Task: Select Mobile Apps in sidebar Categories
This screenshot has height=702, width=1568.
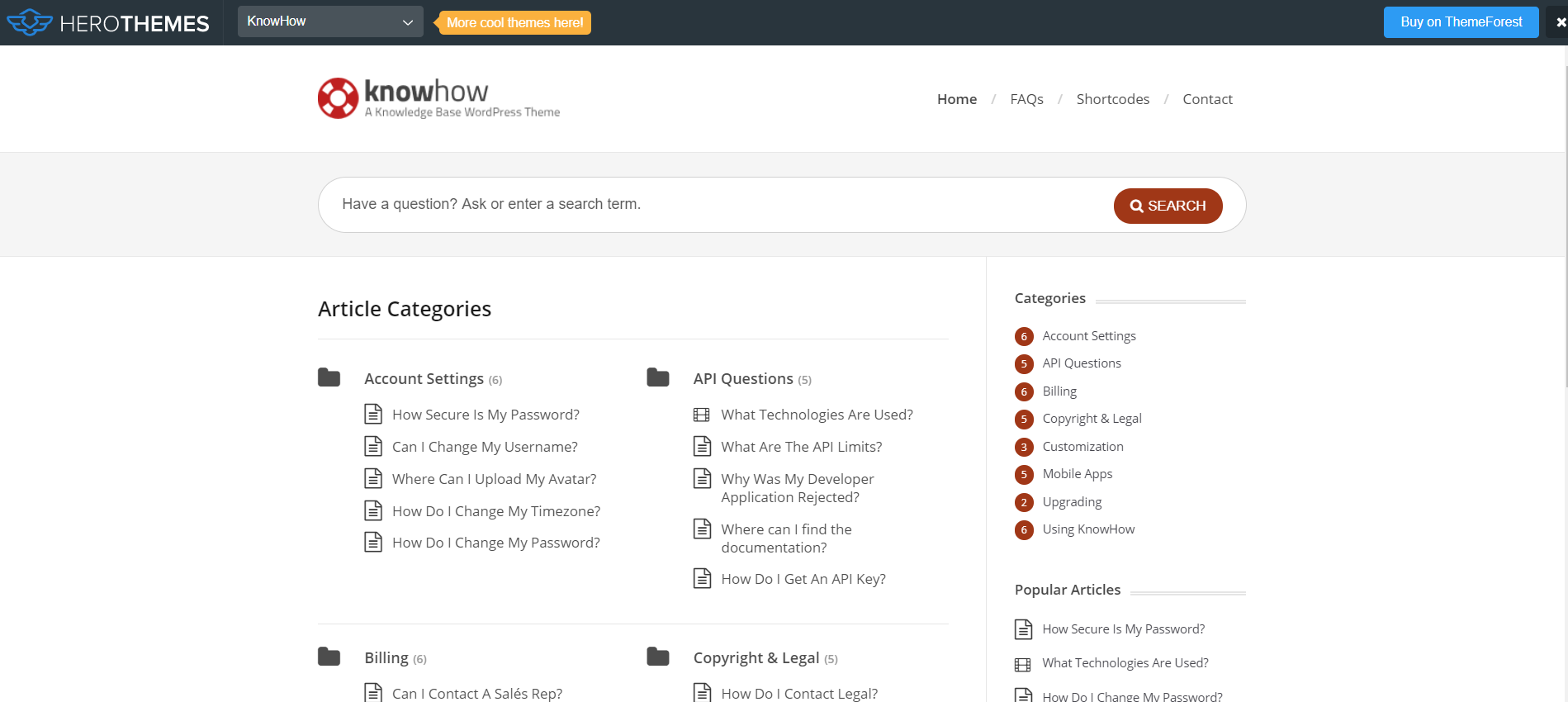Action: click(1077, 474)
